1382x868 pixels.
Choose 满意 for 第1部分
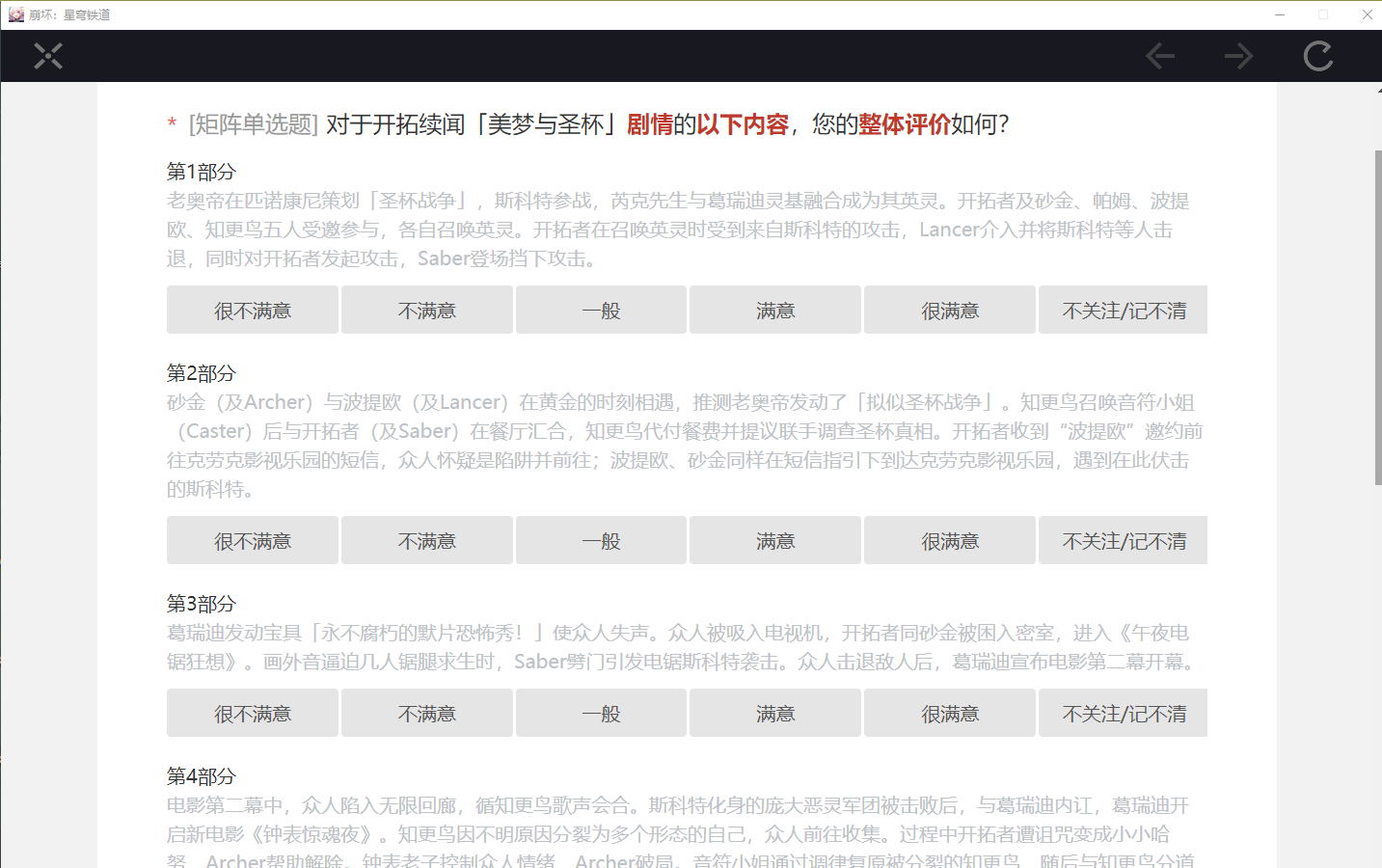click(775, 311)
